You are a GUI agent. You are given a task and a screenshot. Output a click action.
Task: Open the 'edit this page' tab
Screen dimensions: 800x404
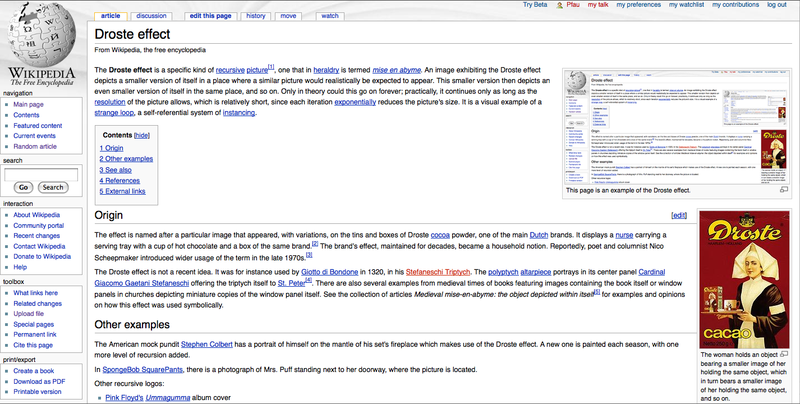[x=209, y=16]
